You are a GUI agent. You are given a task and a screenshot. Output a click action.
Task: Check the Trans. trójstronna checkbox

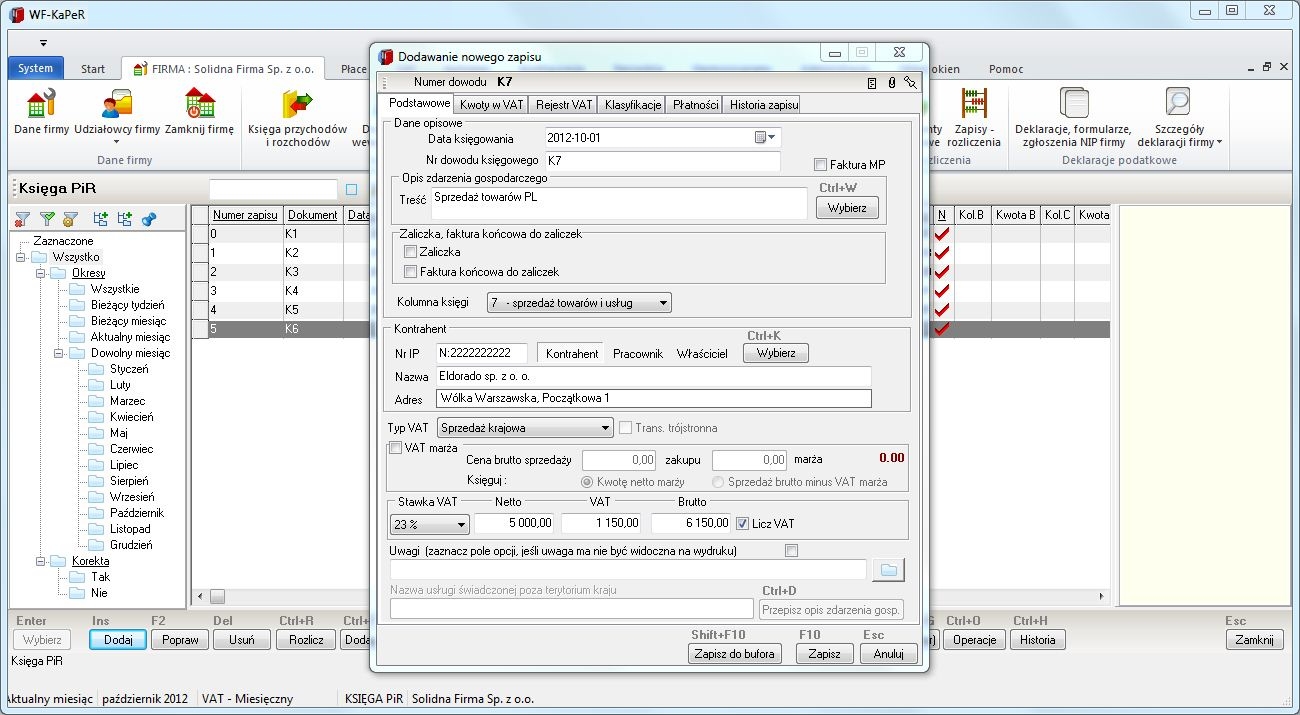point(626,428)
